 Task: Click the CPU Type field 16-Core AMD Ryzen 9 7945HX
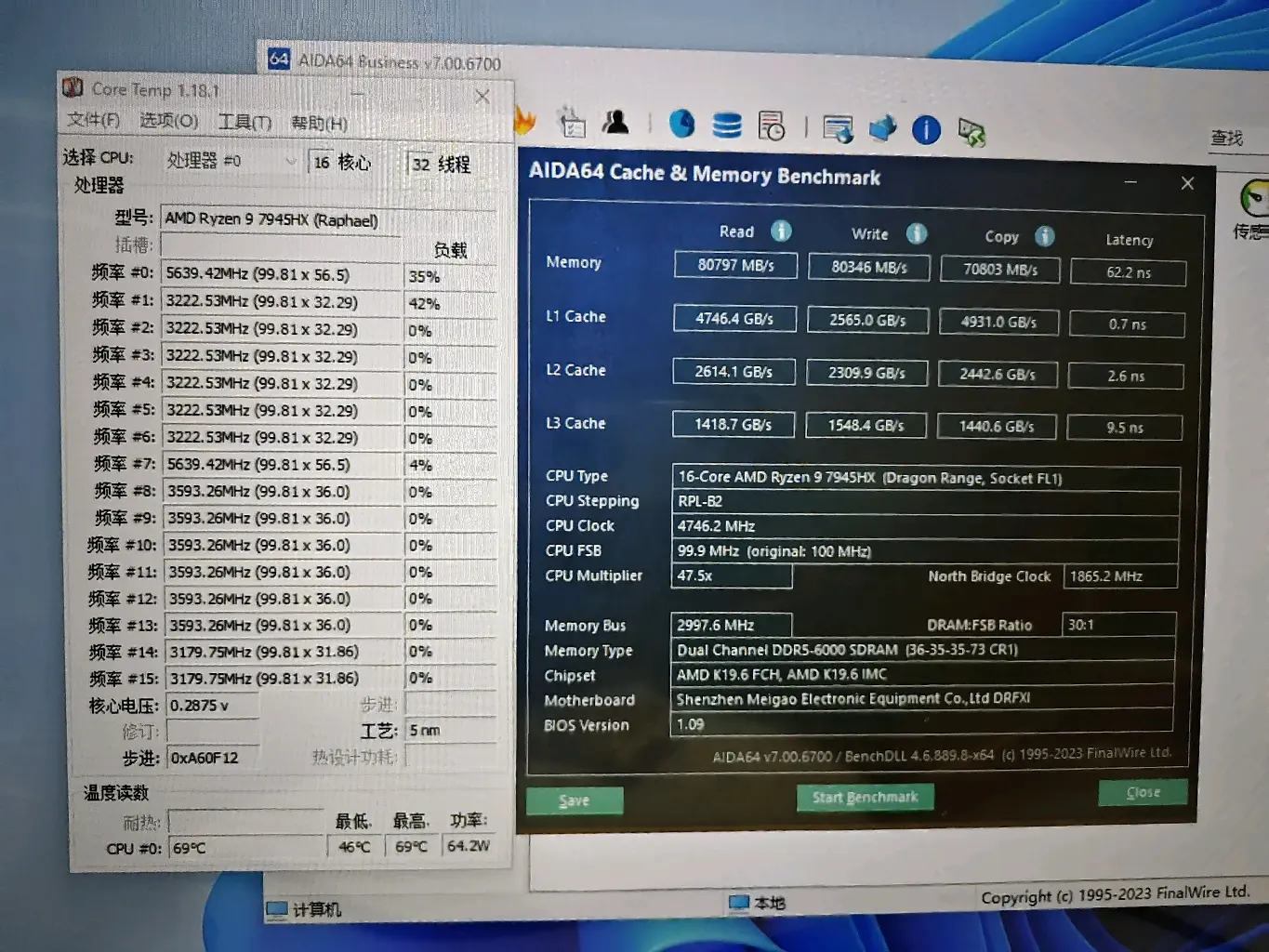pos(926,478)
